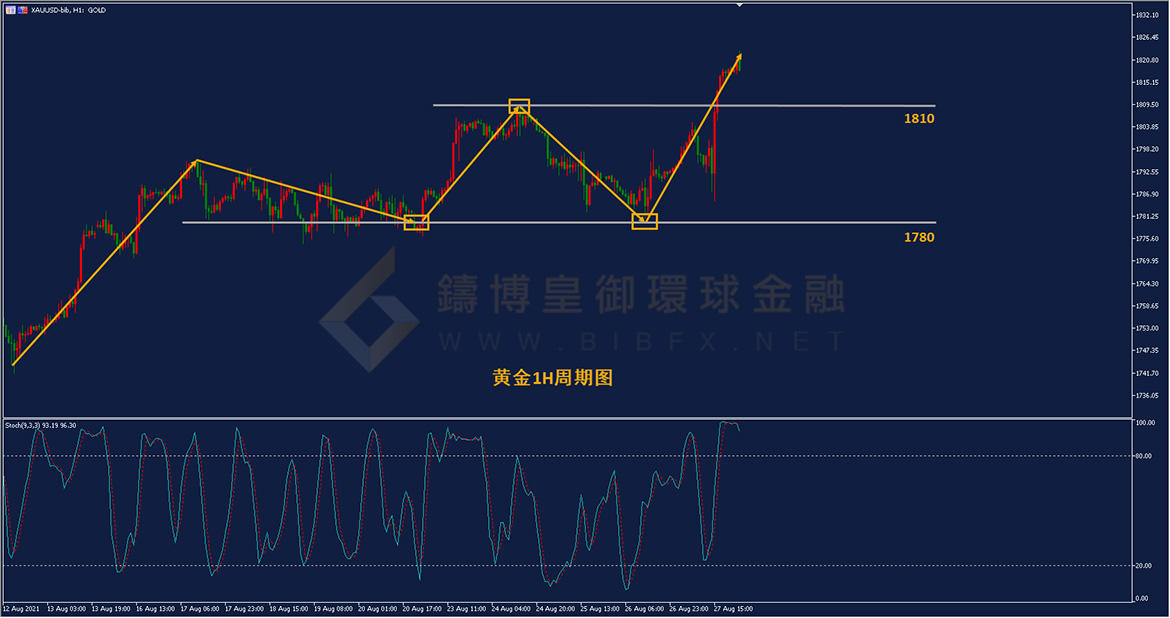Click the www.bibfx.net watermark text
Viewport: 1170px width, 618px height.
(640, 341)
